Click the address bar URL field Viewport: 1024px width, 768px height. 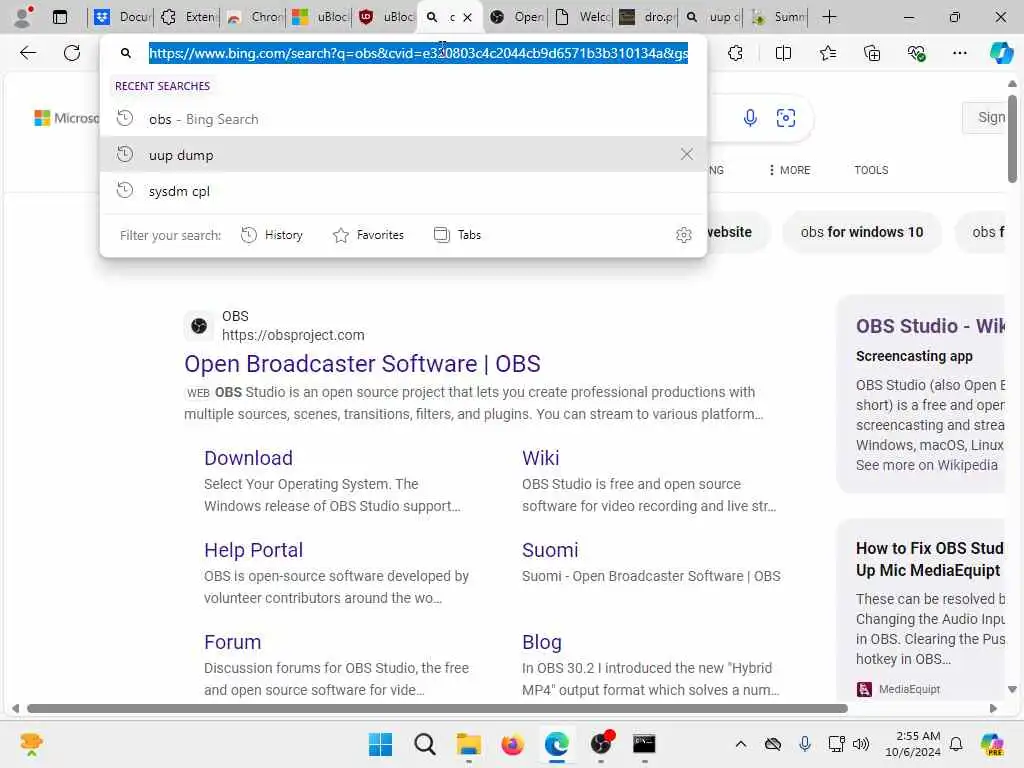click(418, 53)
